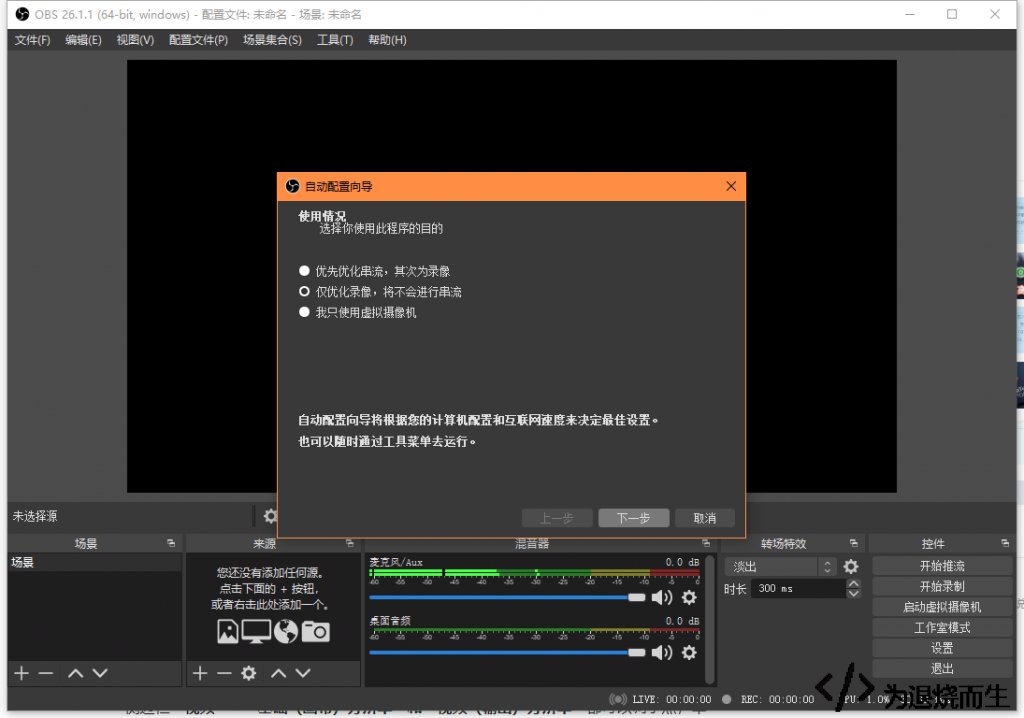This screenshot has height=718, width=1024.
Task: Open the 文件(F) menu
Action: (32, 40)
